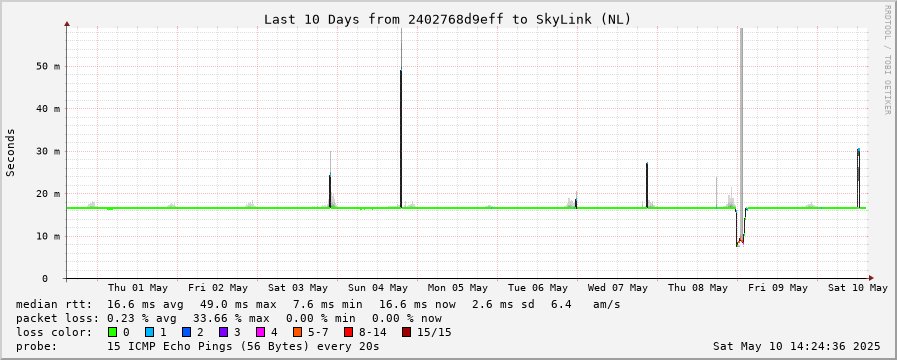Click the Wed 07 May axis label
897x360 pixels.
pyautogui.click(x=618, y=288)
